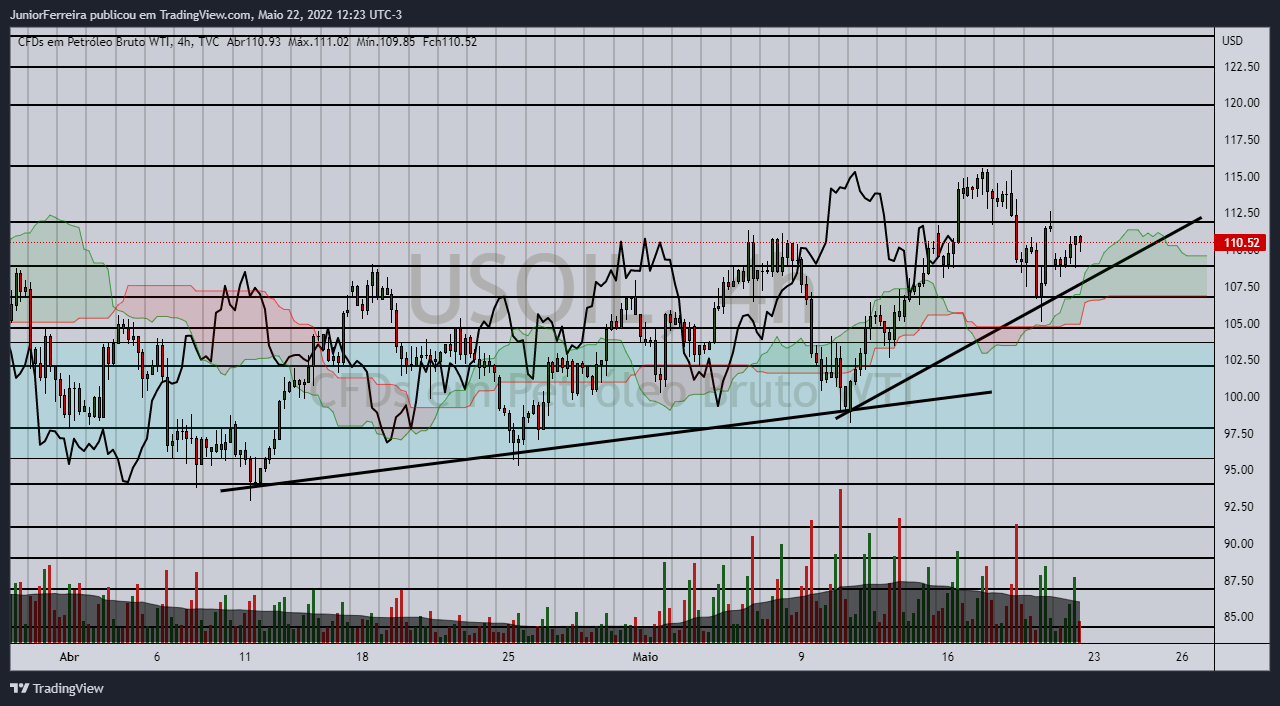The image size is (1280, 706).
Task: Click the red 110.52 current price label
Action: [1240, 242]
